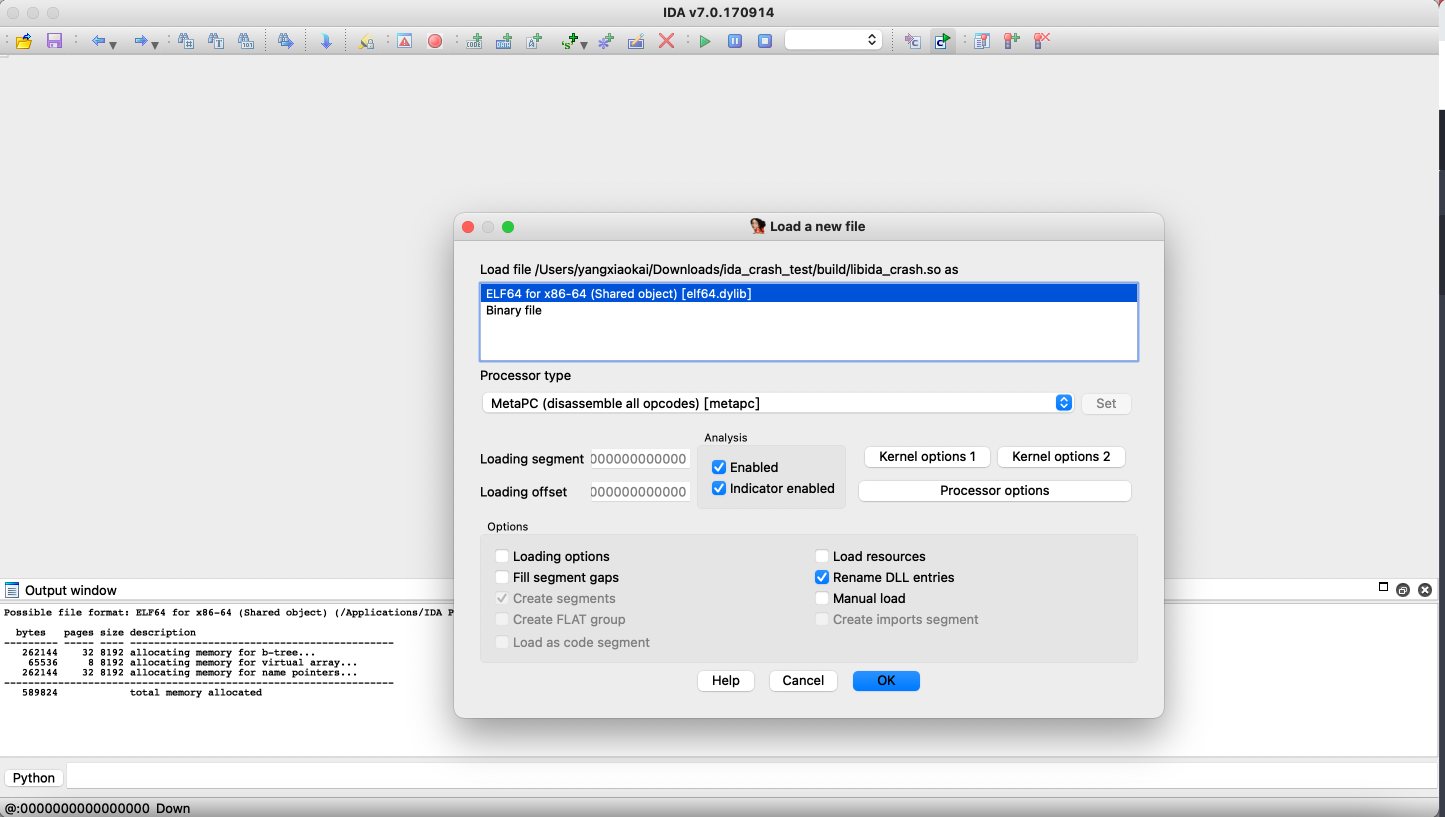Click the first binoculars search icon
Screen dimensions: 1445x817
[186, 41]
